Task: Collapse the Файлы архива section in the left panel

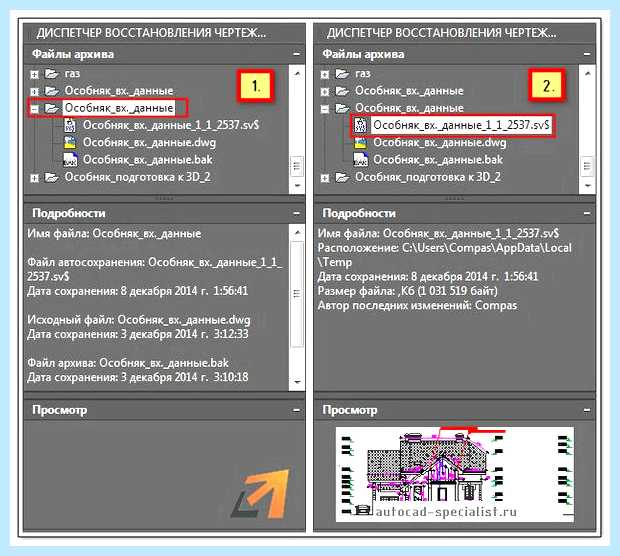Action: point(296,54)
